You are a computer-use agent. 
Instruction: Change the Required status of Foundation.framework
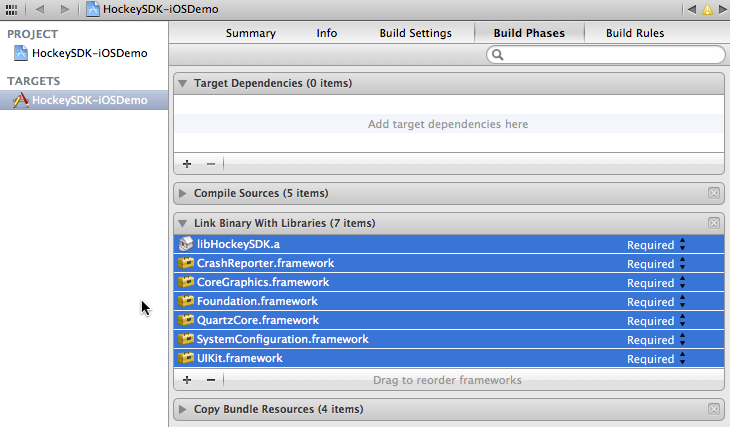point(656,302)
